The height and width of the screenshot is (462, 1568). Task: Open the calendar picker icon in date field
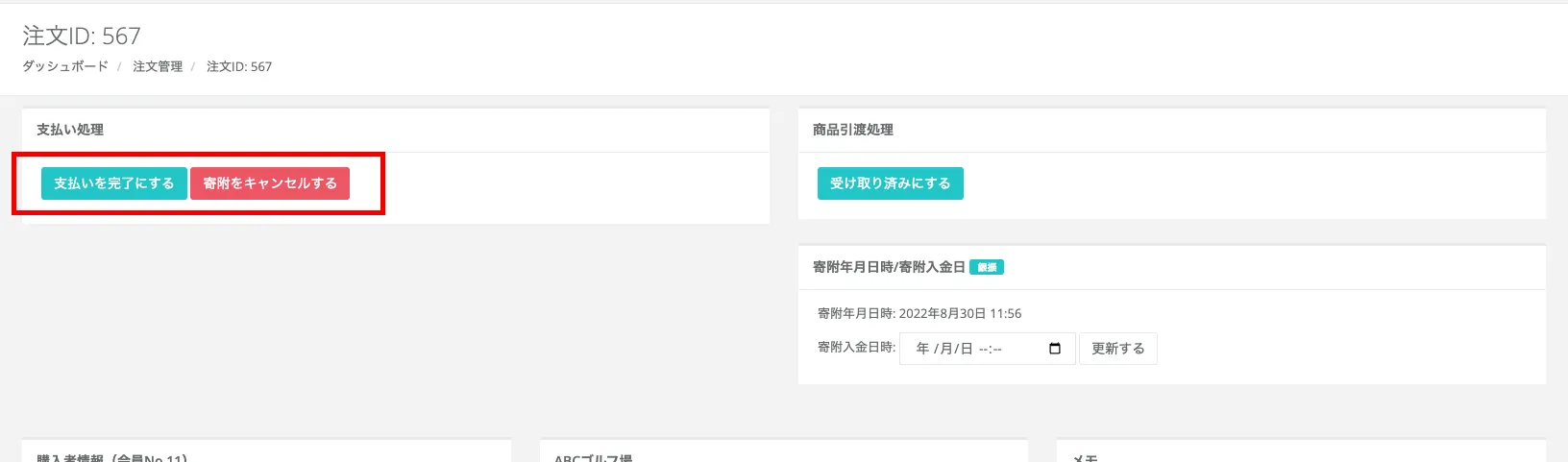[1055, 349]
